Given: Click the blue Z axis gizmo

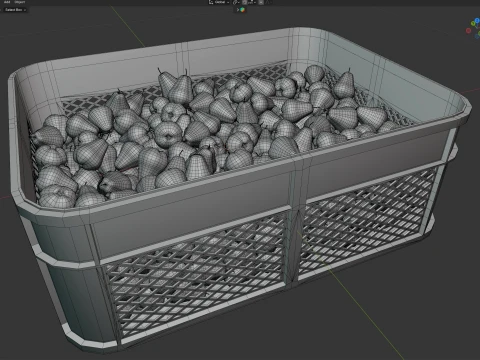Looking at the screenshot, I should (x=477, y=20).
